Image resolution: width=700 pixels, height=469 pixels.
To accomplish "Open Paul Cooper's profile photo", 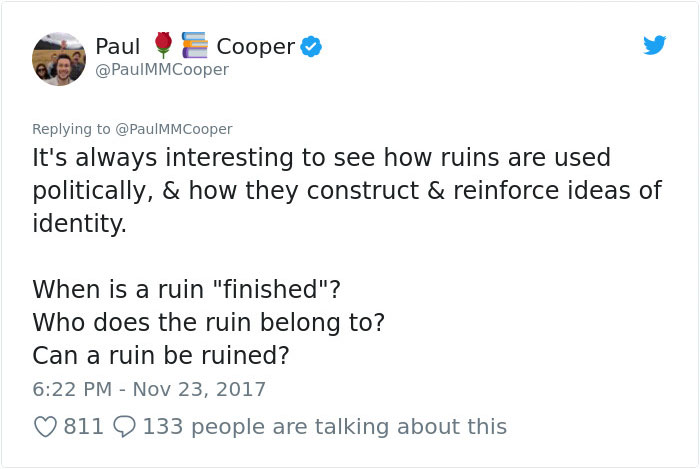I will [59, 58].
